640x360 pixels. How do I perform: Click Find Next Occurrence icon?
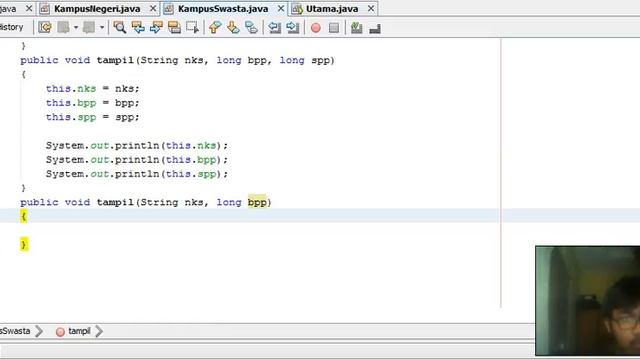pyautogui.click(x=156, y=27)
